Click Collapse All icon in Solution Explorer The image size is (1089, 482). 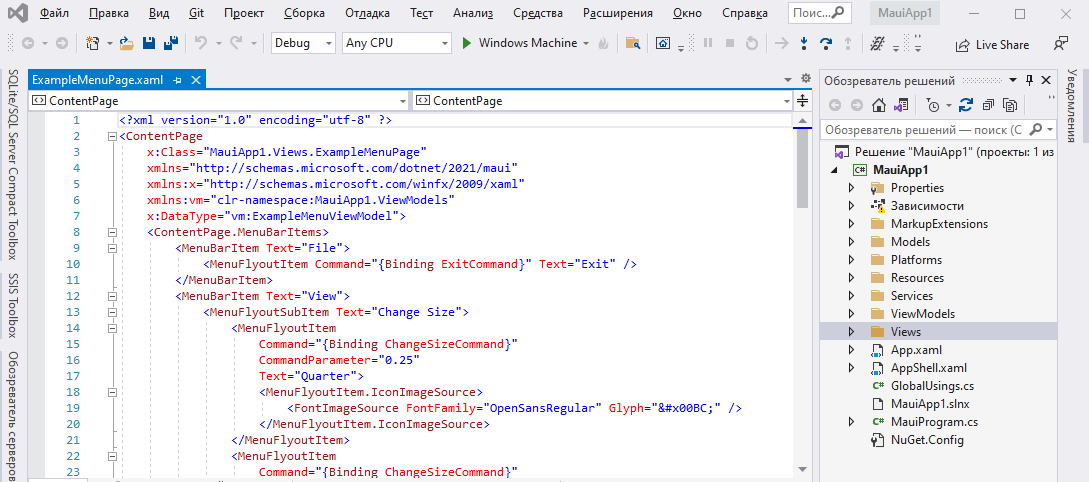(x=988, y=105)
